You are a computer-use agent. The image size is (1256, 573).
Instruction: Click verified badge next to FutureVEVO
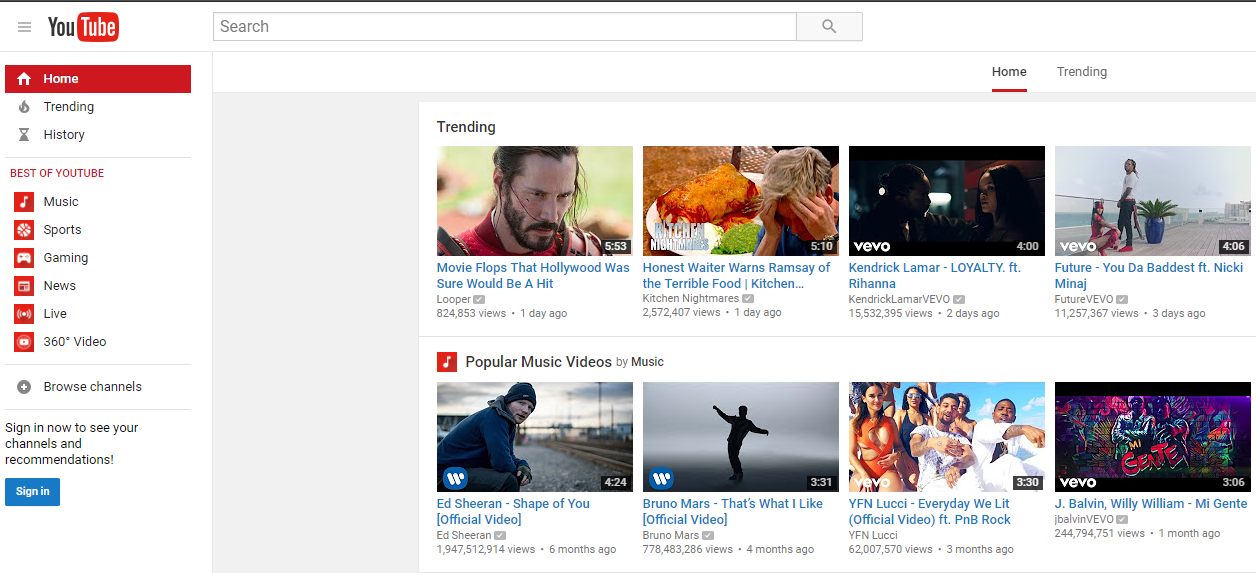(x=1122, y=299)
